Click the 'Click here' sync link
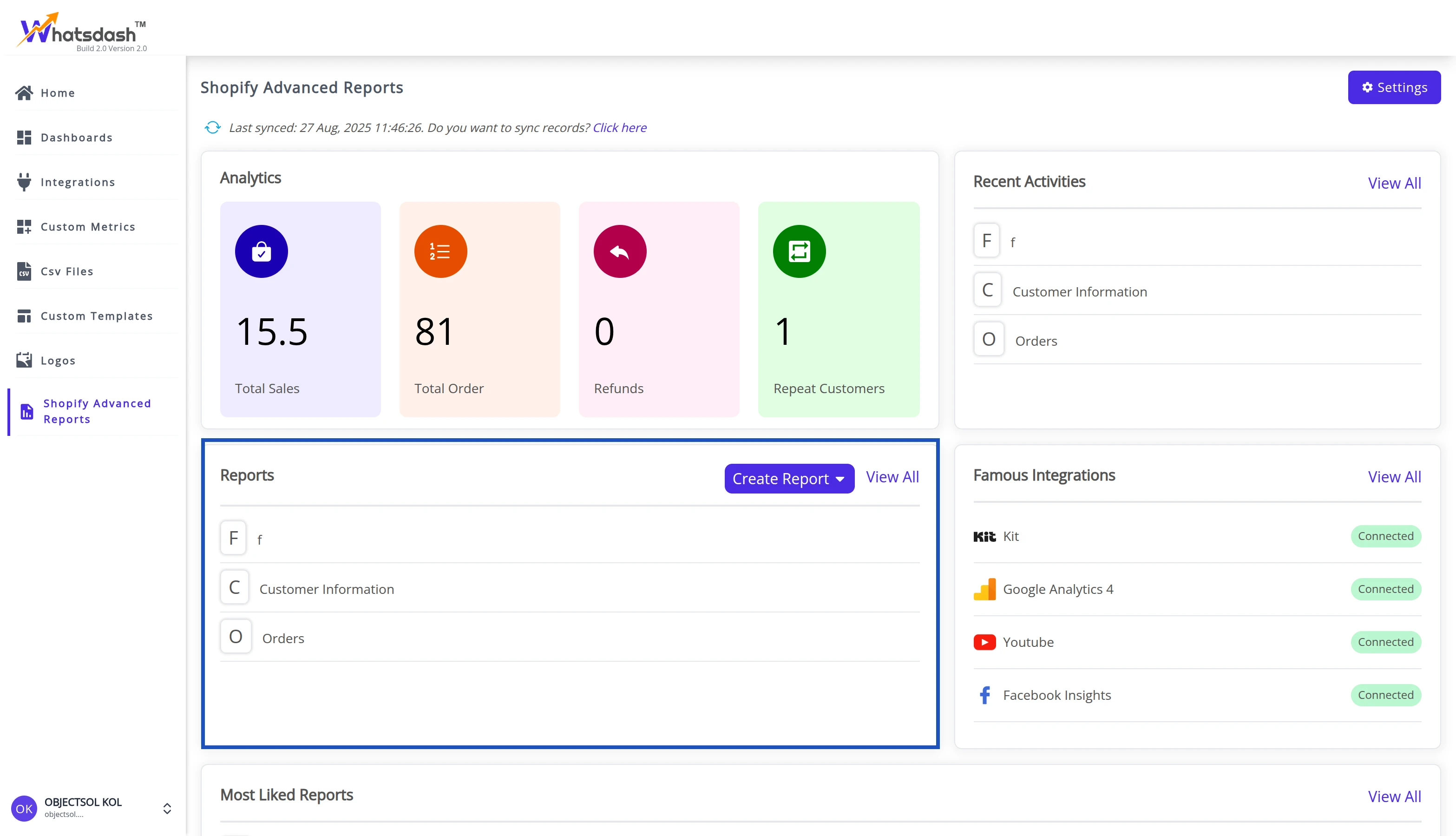This screenshot has width=1456, height=836. pyautogui.click(x=619, y=127)
